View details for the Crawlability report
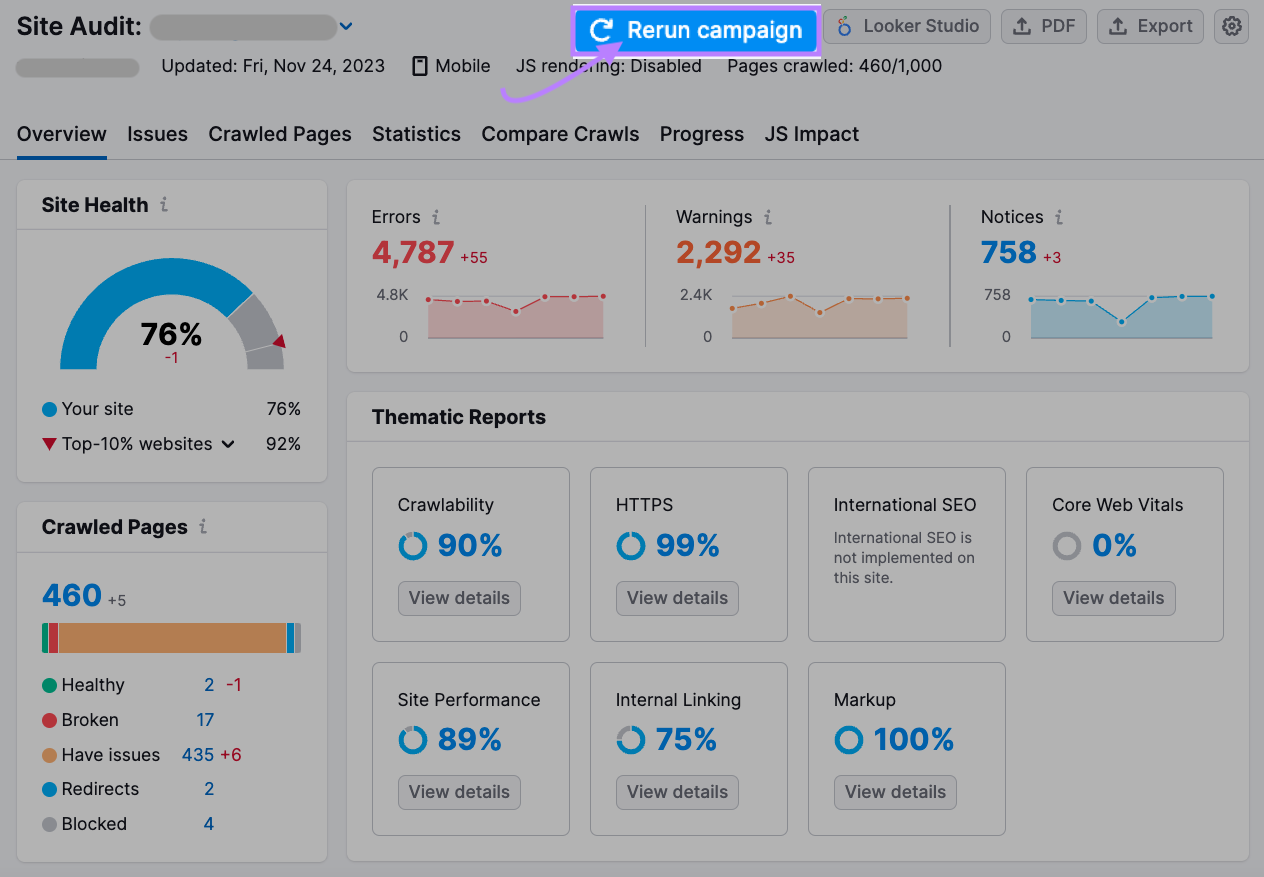Screen dimensions: 1264x877 (459, 598)
